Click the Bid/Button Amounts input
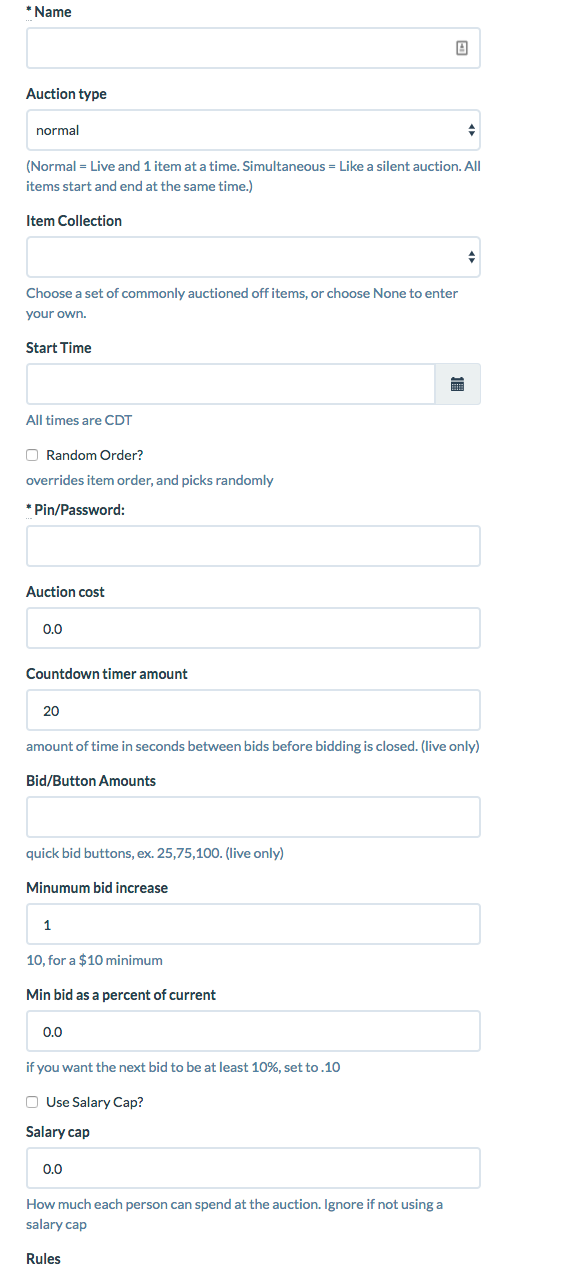The width and height of the screenshot is (569, 1274). click(x=253, y=817)
